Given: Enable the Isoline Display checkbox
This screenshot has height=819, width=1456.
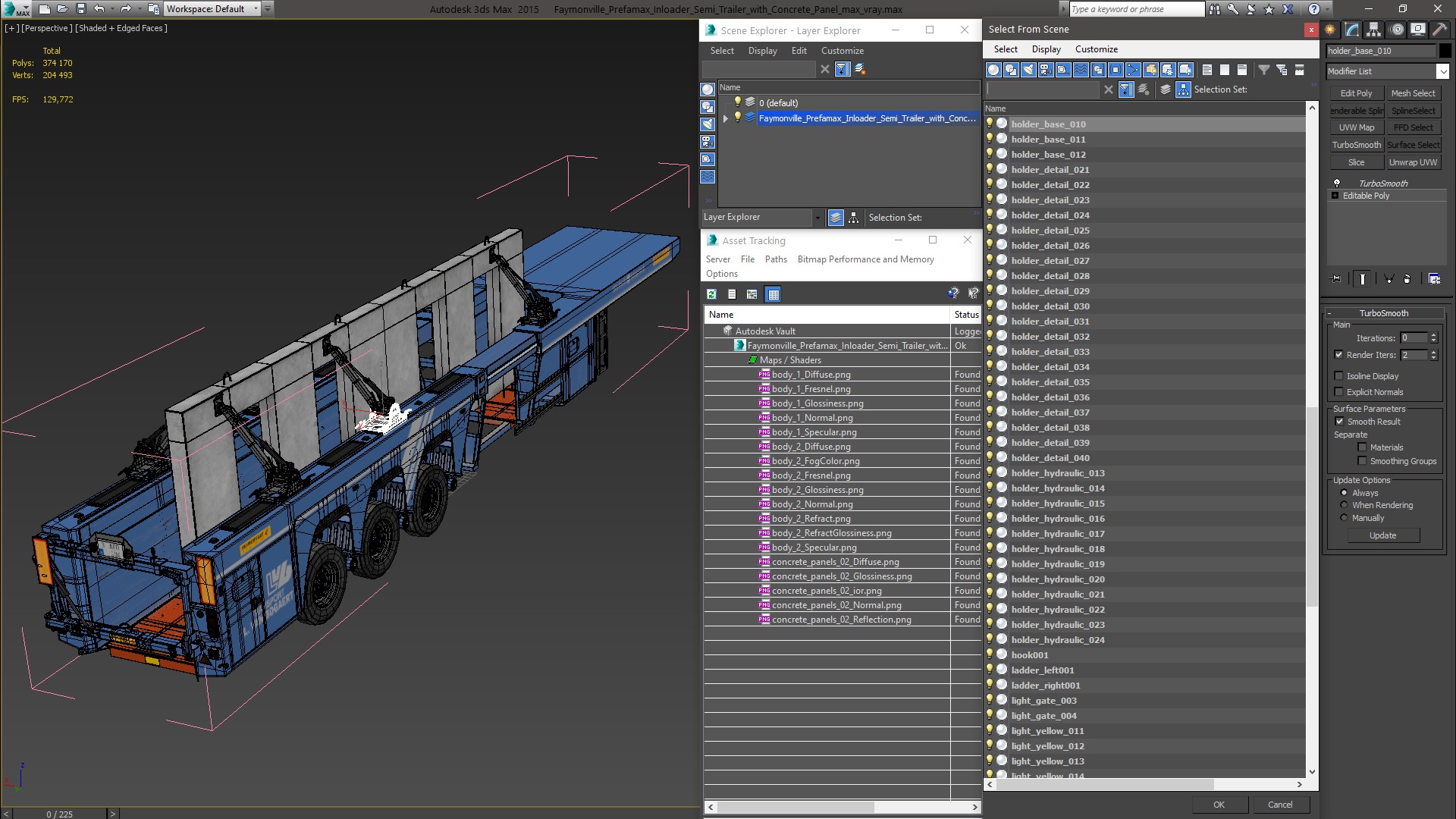Looking at the screenshot, I should tap(1338, 376).
